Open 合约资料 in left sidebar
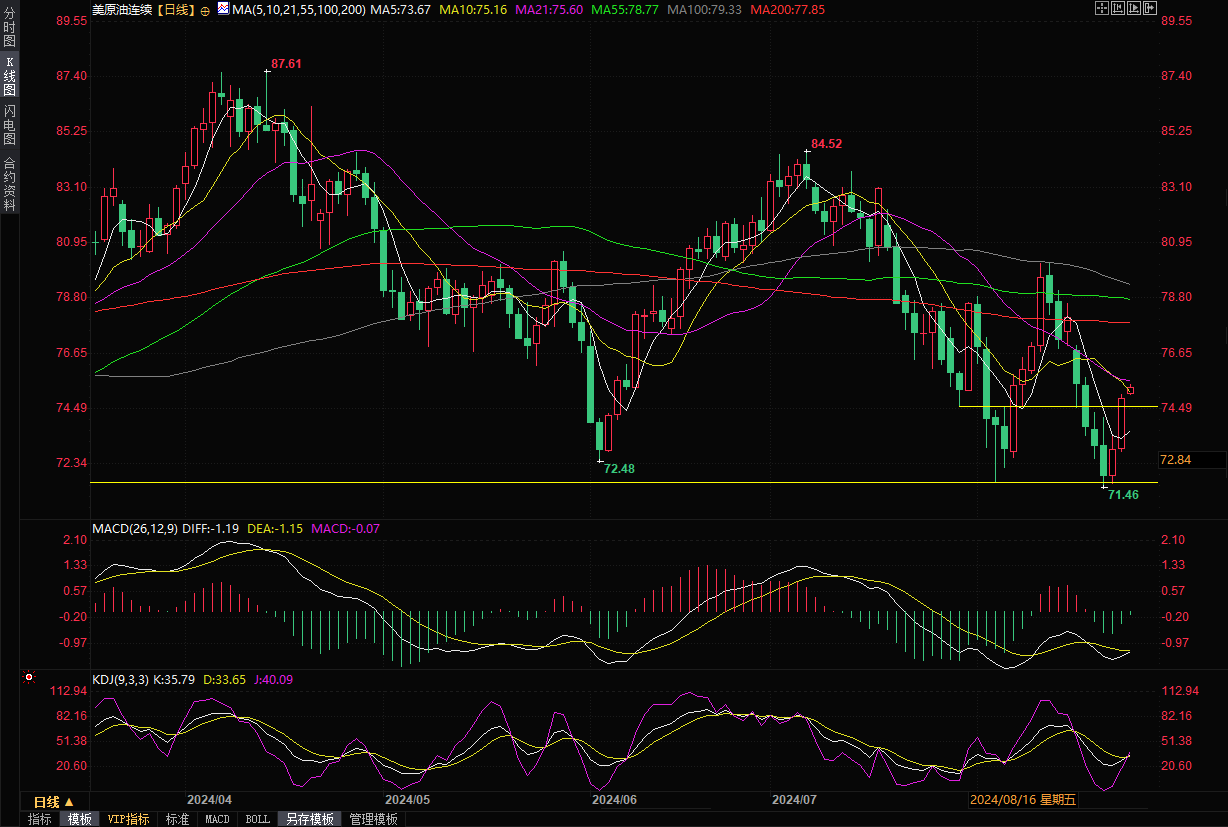1228x827 pixels. [x=10, y=183]
